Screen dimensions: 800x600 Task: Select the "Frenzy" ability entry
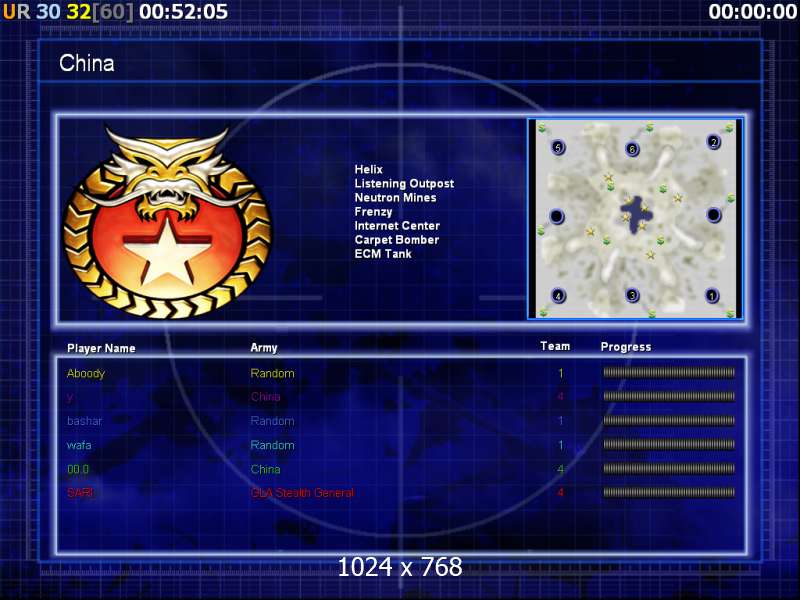tap(373, 212)
